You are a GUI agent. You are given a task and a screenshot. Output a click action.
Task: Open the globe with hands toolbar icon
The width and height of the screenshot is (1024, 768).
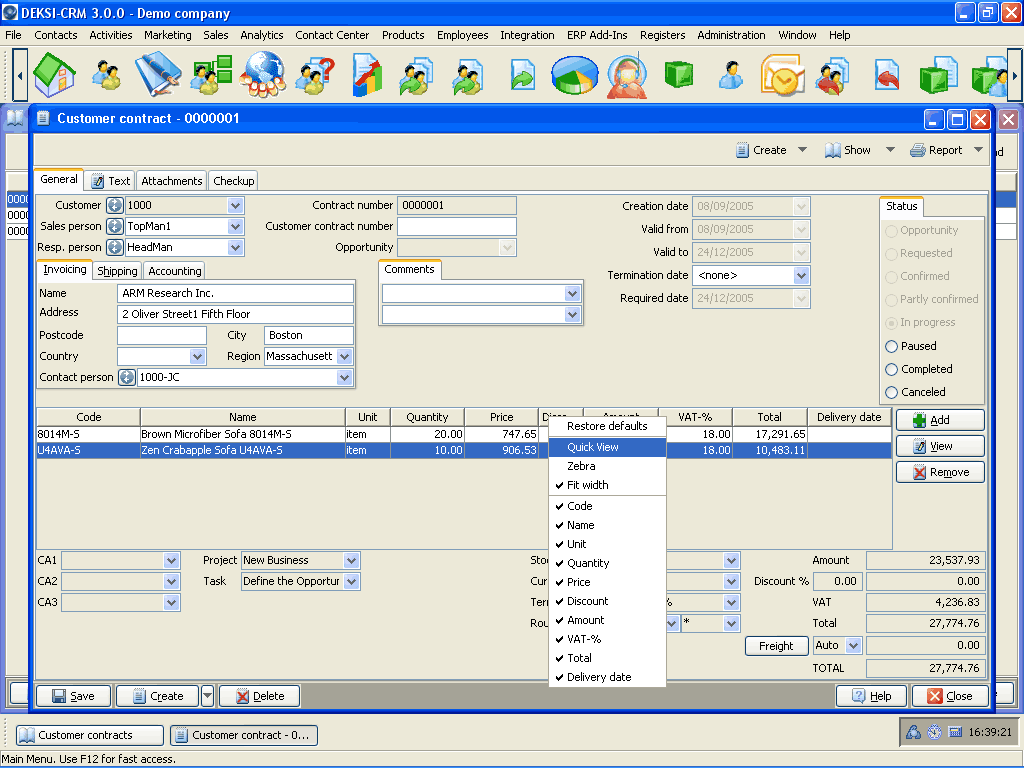(264, 75)
